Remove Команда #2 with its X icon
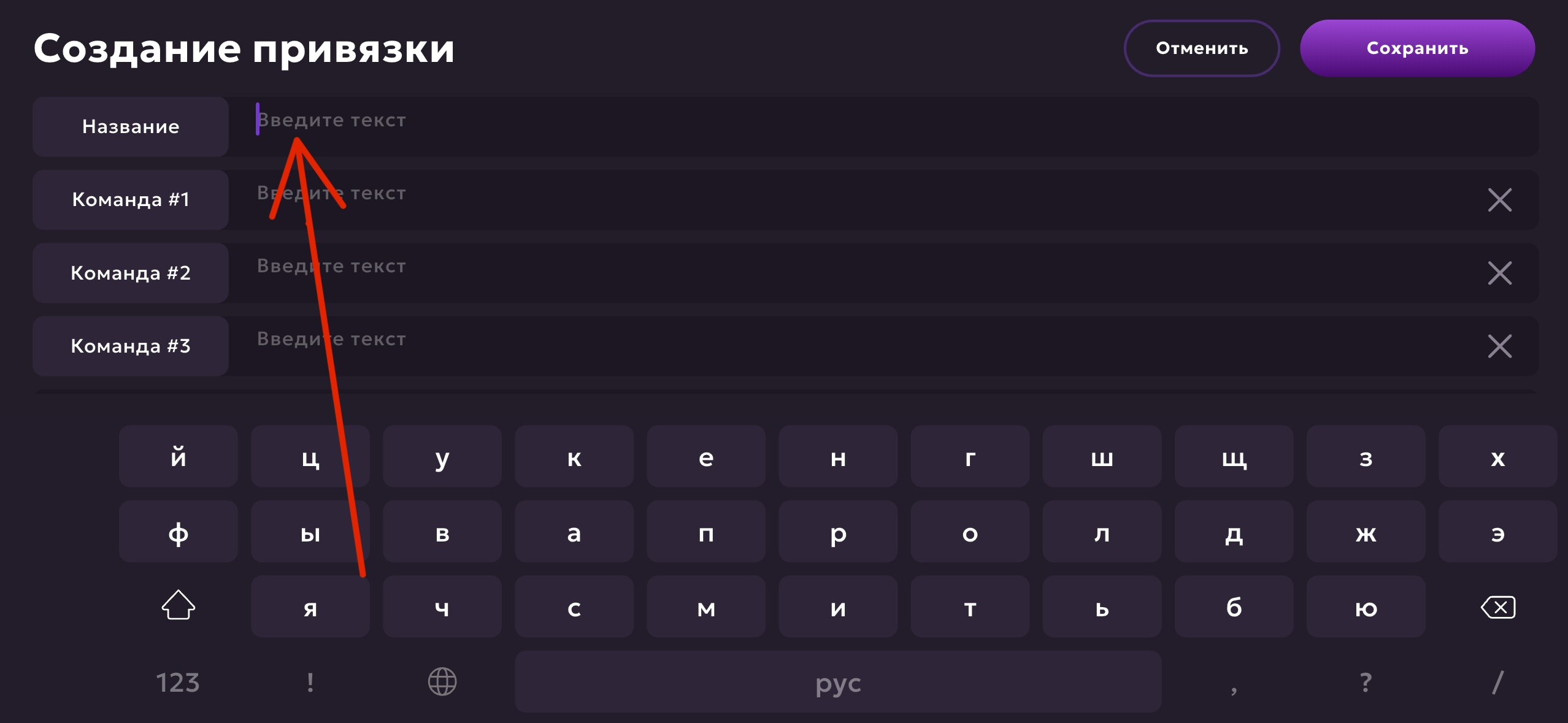1568x723 pixels. [x=1499, y=273]
